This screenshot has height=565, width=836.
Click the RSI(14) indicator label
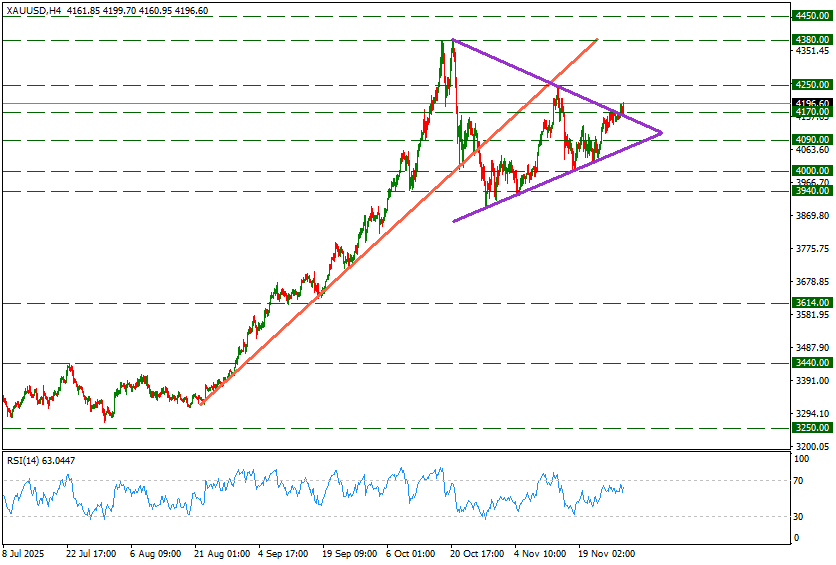pyautogui.click(x=41, y=460)
